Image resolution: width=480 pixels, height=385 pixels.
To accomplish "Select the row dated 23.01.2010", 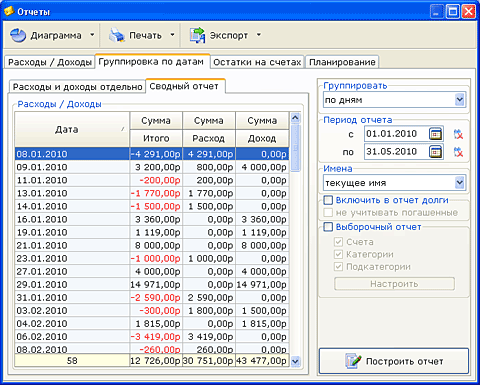I will point(152,258).
